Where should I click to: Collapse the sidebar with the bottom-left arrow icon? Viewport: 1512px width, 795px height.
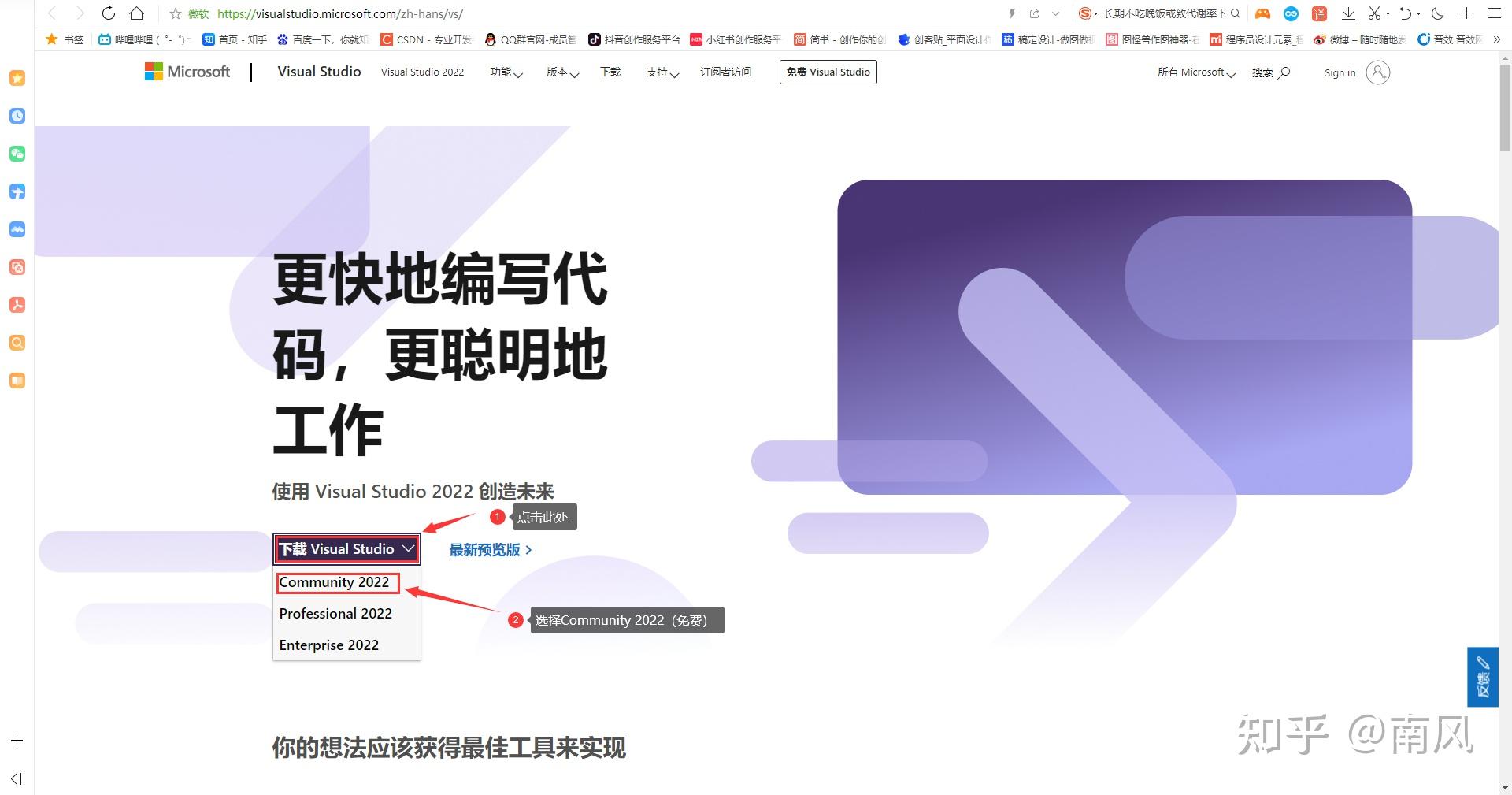tap(17, 779)
